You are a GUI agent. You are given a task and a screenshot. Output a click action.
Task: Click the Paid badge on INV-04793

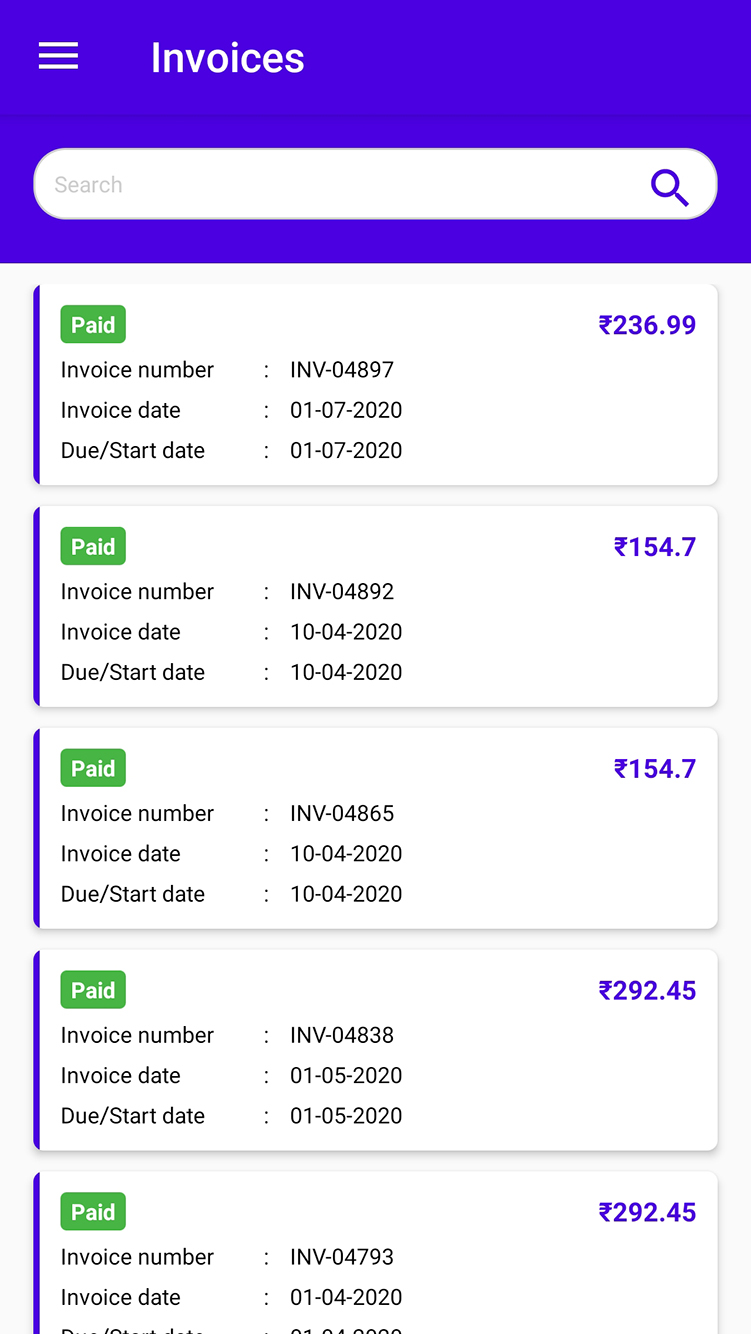[93, 1212]
